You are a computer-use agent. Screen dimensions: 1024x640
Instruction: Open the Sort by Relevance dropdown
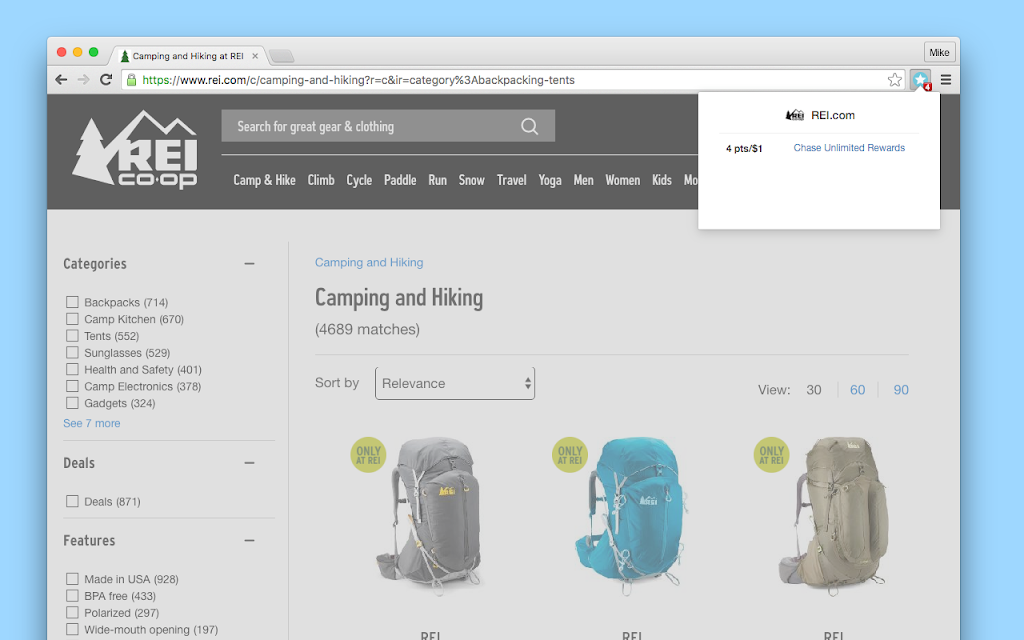[x=455, y=383]
